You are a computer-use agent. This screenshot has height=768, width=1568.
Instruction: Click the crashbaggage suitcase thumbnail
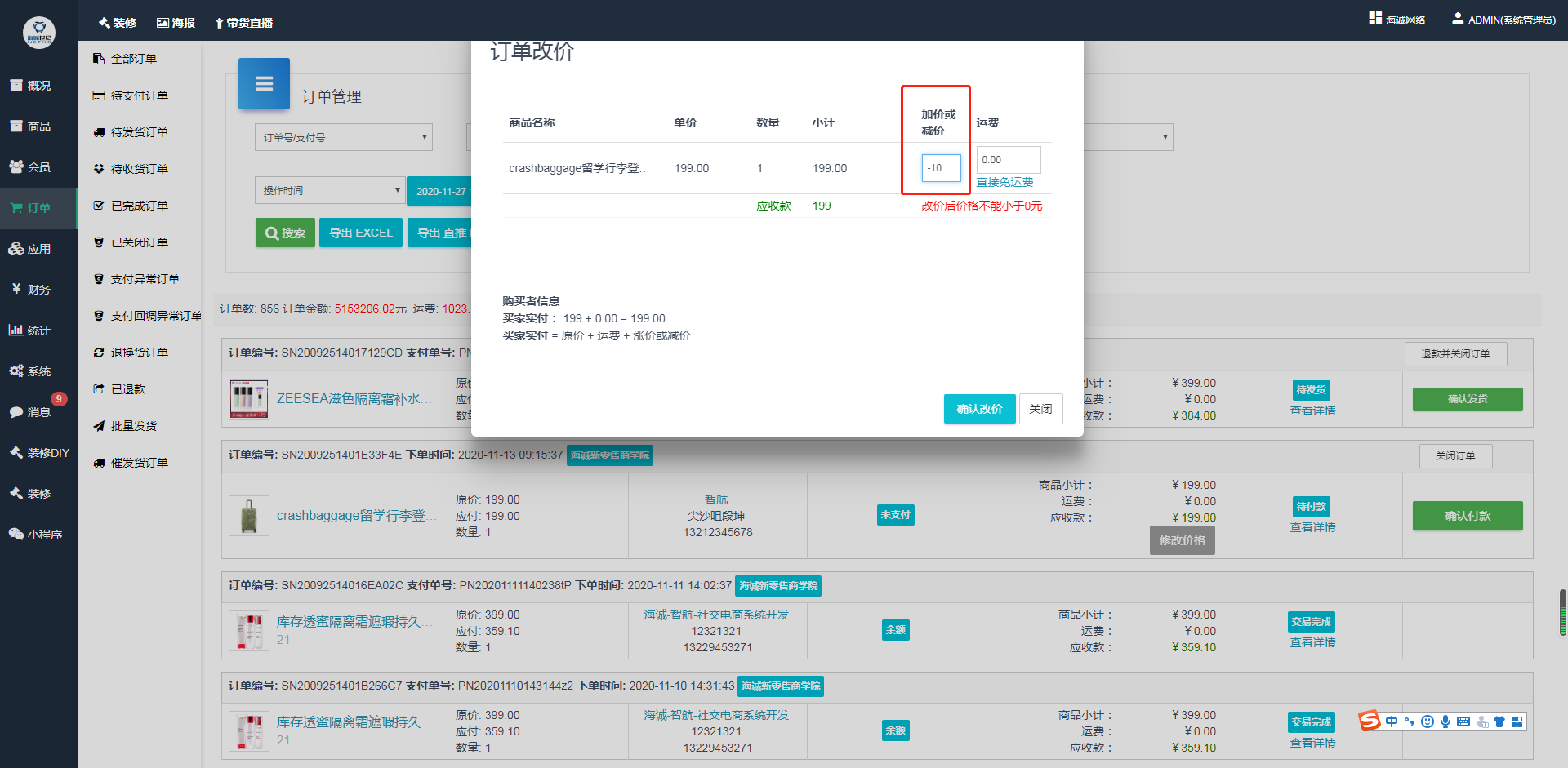(249, 516)
